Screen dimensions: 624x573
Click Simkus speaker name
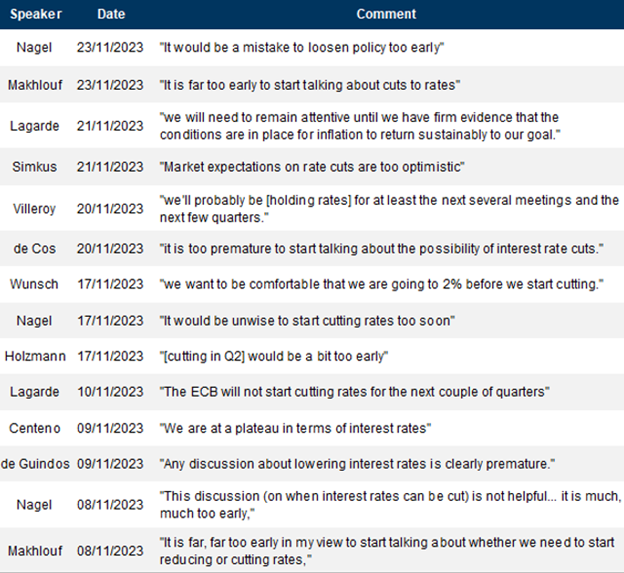click(34, 167)
